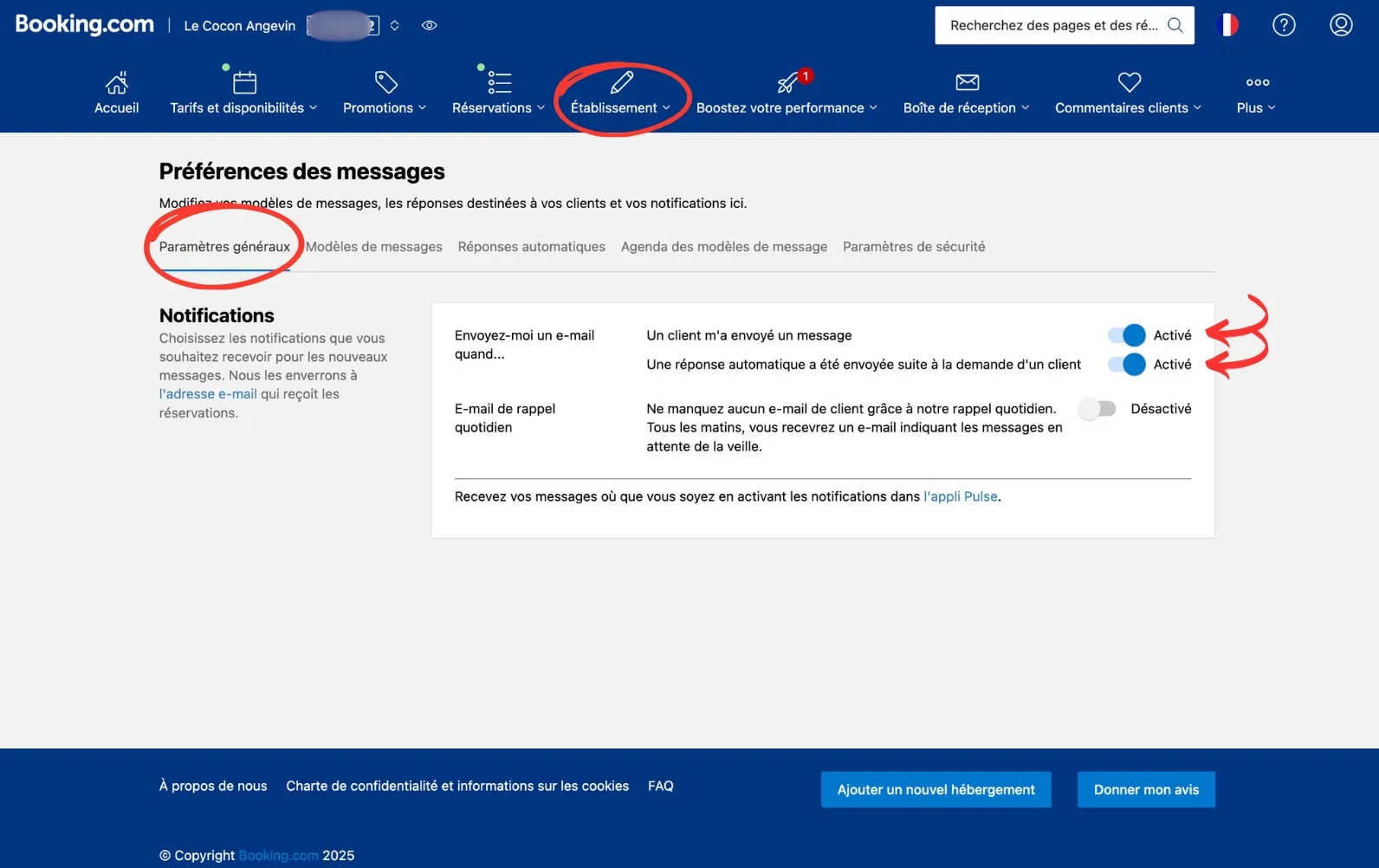Image resolution: width=1379 pixels, height=868 pixels.
Task: Click the search magnifier icon
Action: pyautogui.click(x=1175, y=25)
